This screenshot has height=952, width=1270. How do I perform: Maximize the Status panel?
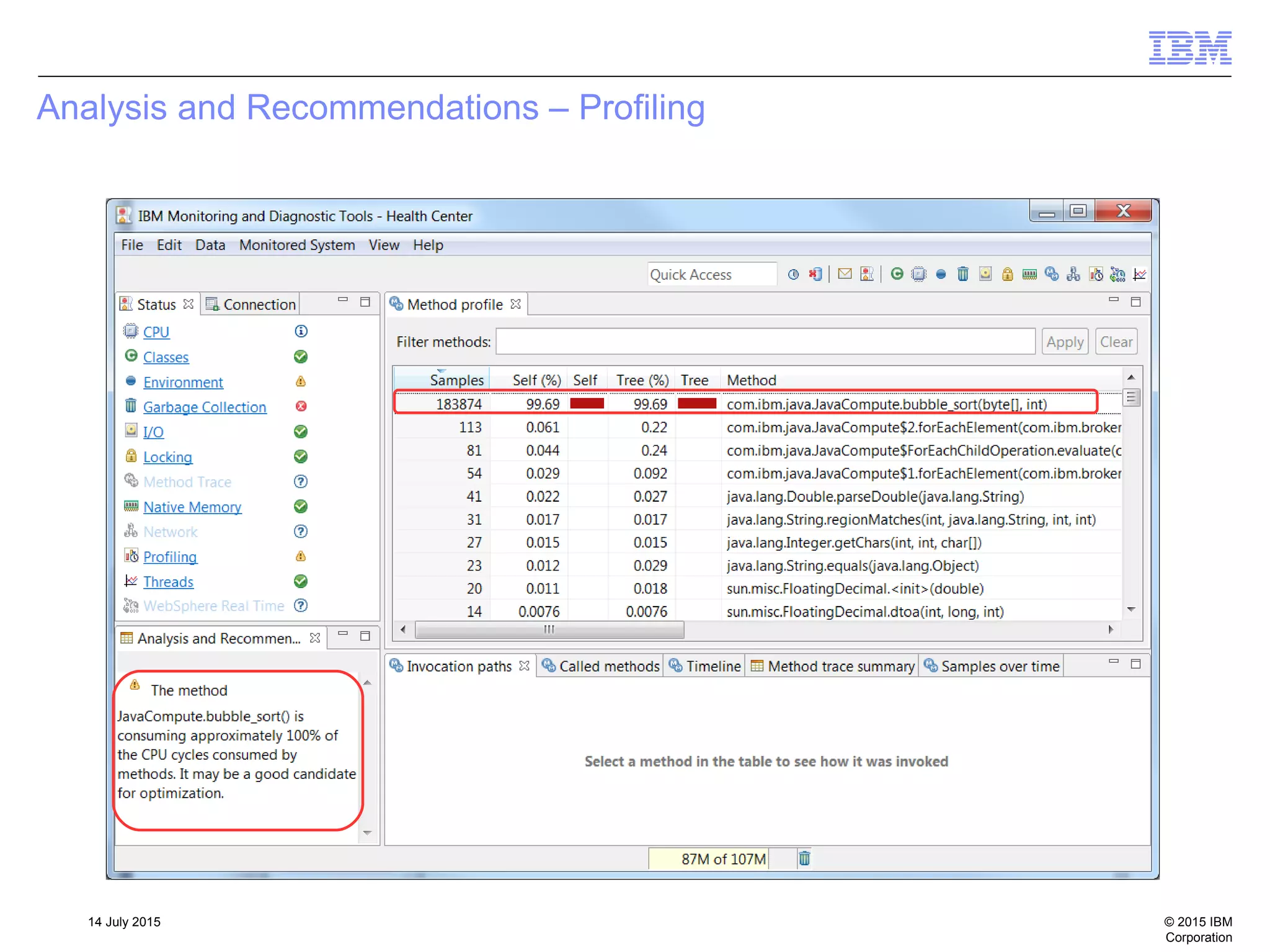tap(365, 302)
